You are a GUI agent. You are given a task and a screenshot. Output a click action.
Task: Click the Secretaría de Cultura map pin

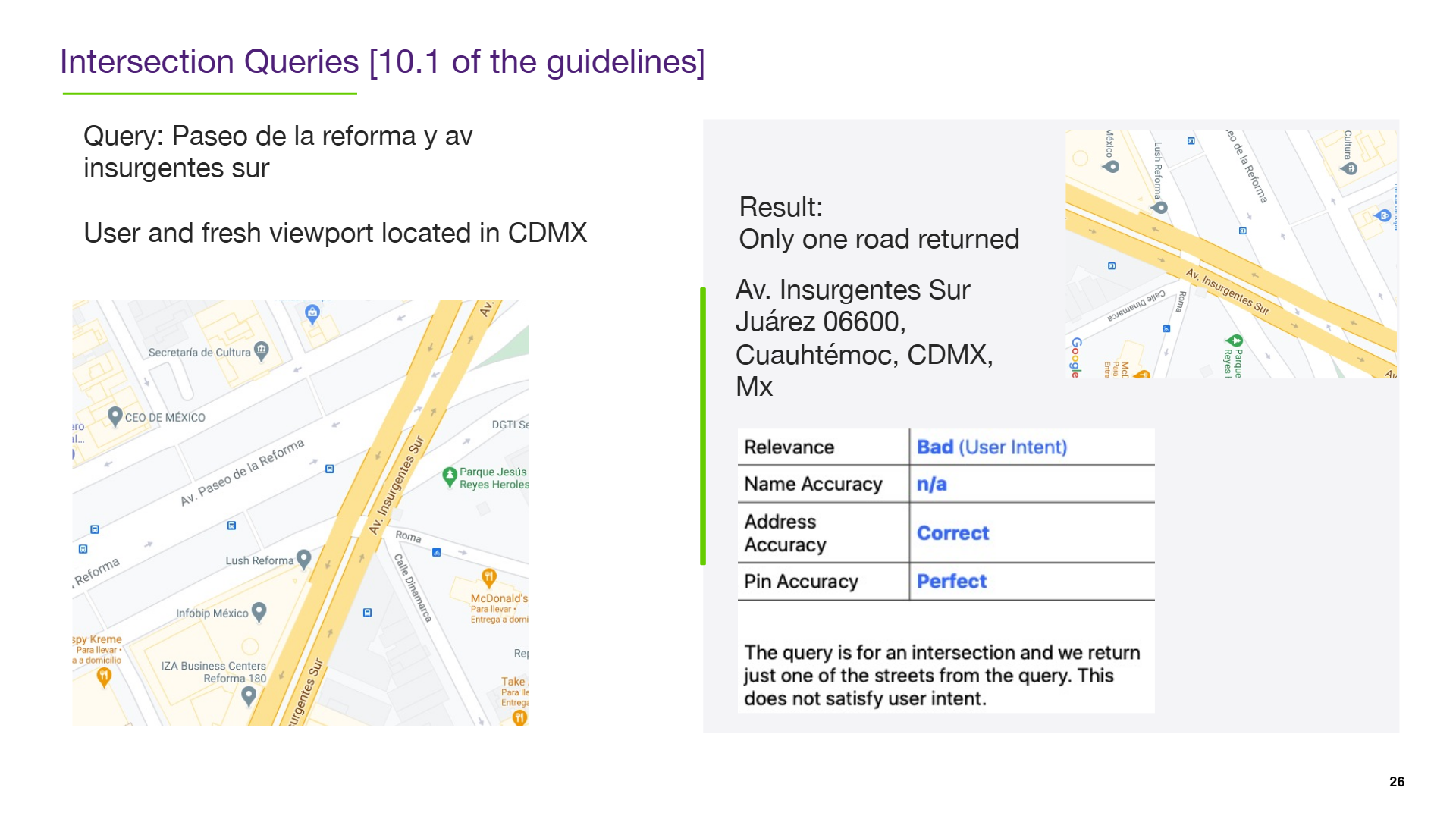(x=262, y=351)
